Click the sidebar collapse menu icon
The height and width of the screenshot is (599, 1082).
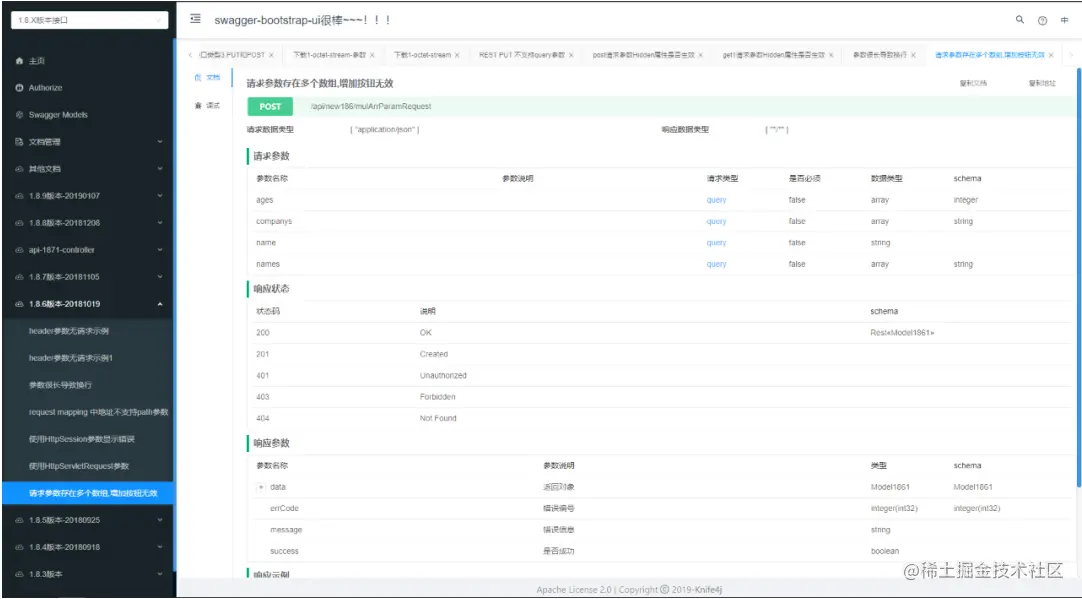tap(195, 19)
